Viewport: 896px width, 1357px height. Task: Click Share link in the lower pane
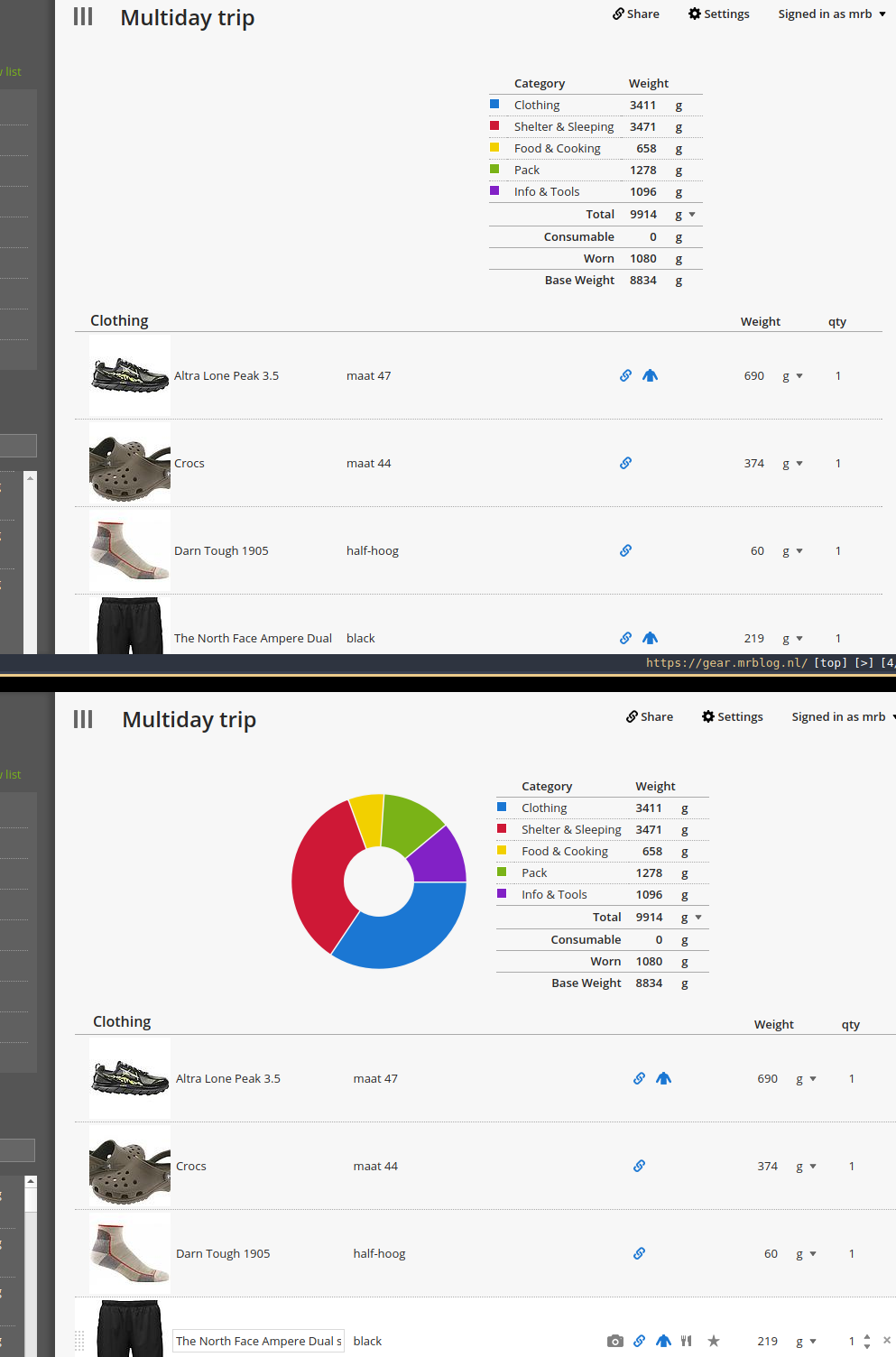click(650, 716)
